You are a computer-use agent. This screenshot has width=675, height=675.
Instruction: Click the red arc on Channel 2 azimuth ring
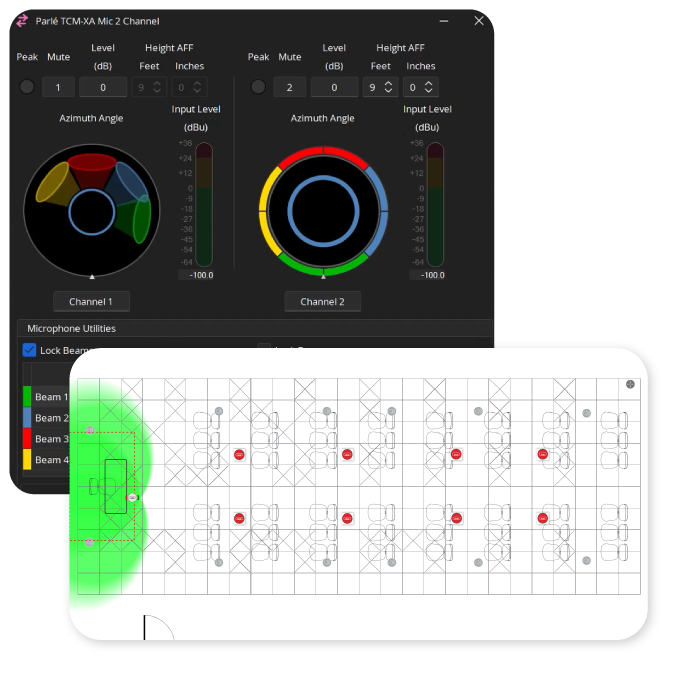[x=323, y=153]
